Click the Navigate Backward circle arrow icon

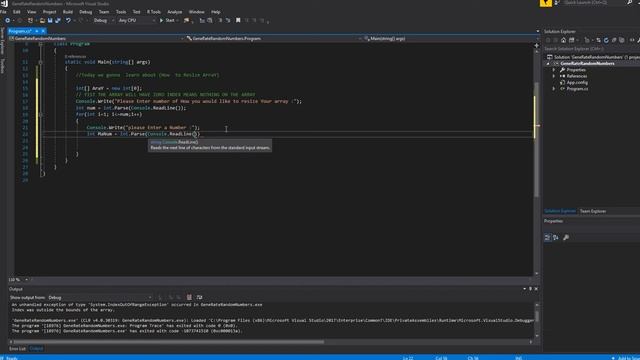pyautogui.click(x=7, y=20)
